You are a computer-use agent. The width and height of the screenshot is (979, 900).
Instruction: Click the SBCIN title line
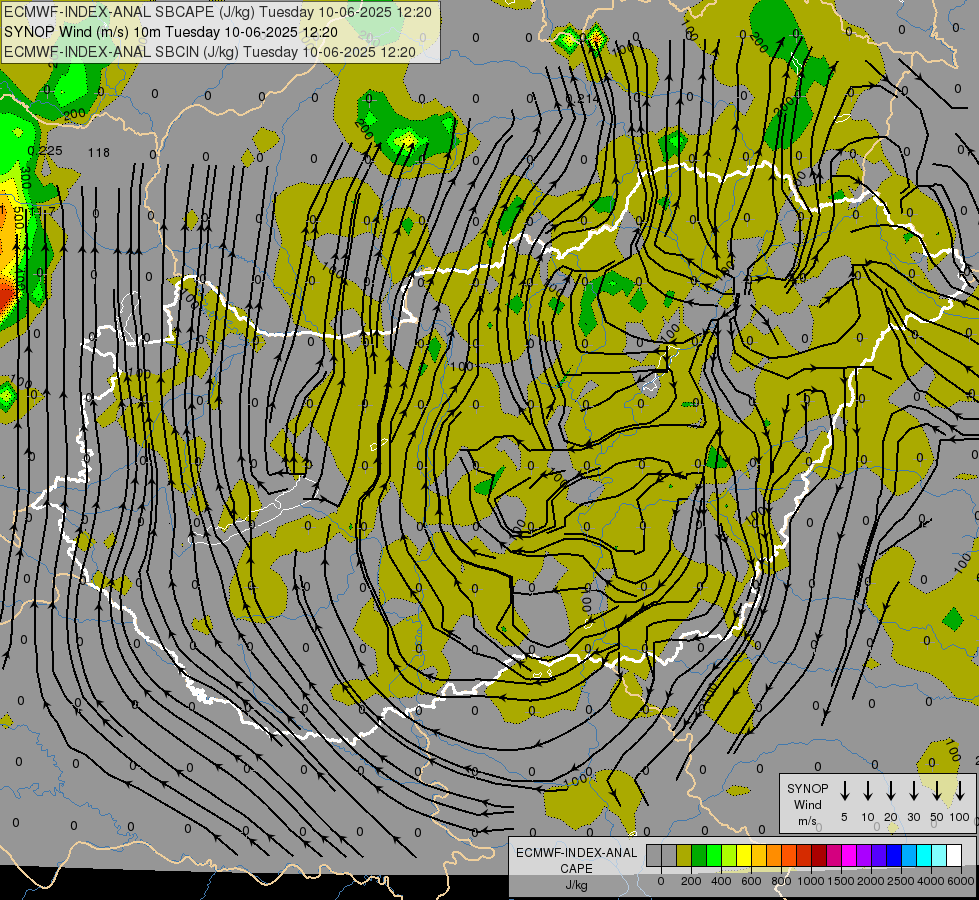[210, 52]
